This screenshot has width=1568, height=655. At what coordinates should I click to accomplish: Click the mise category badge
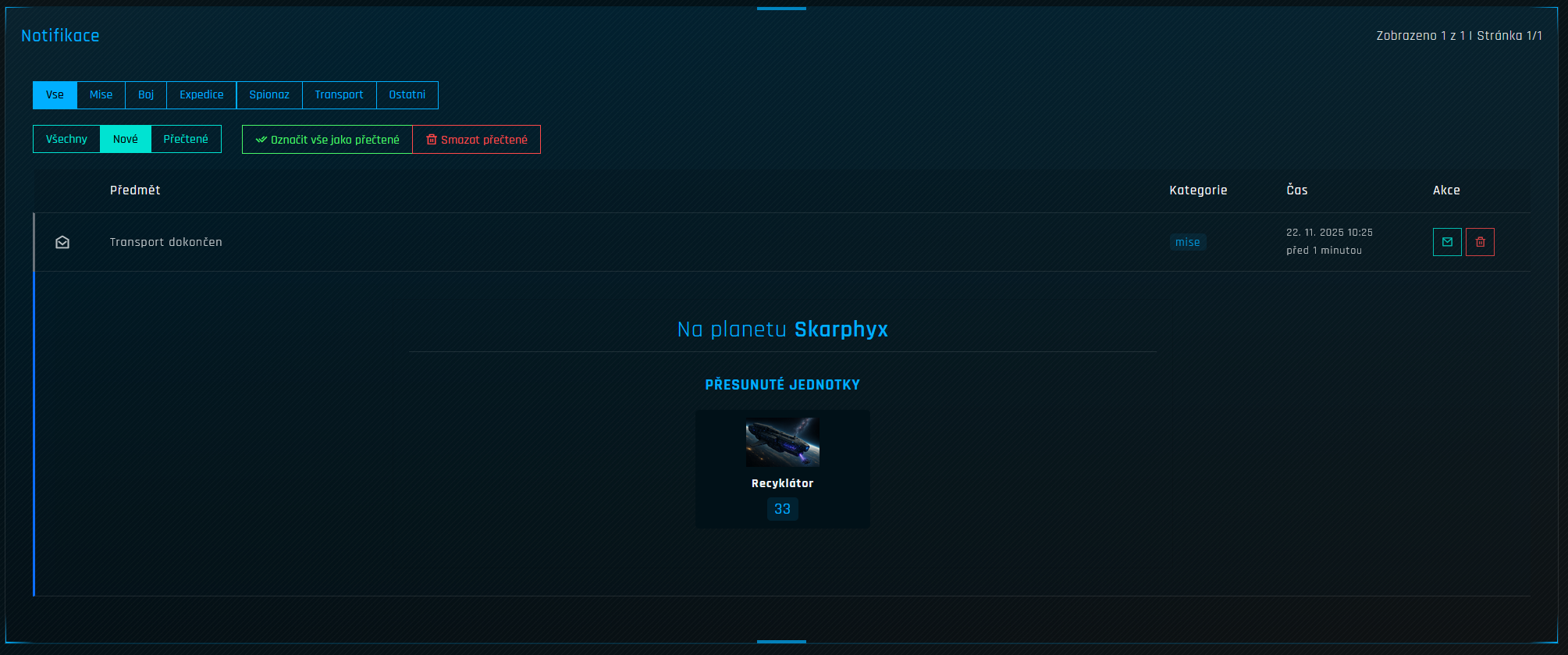point(1187,242)
